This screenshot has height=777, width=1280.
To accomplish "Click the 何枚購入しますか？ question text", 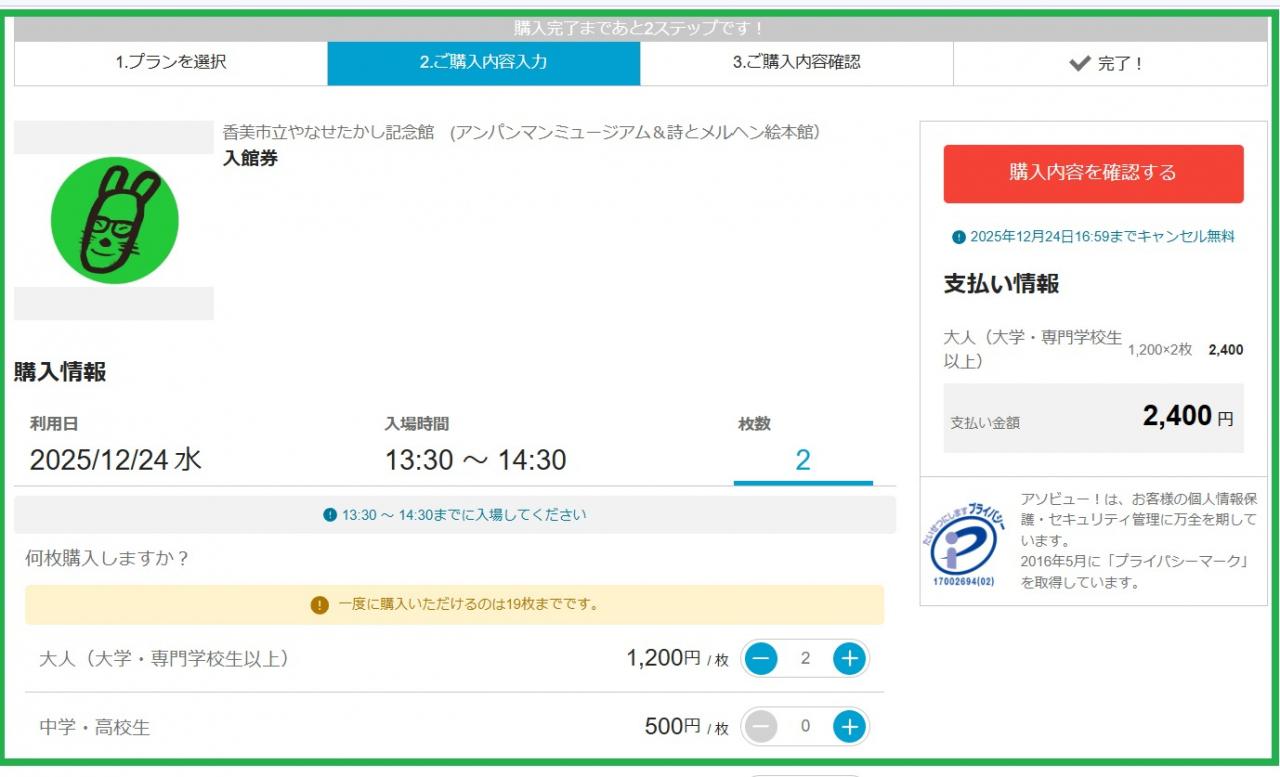I will coord(107,558).
